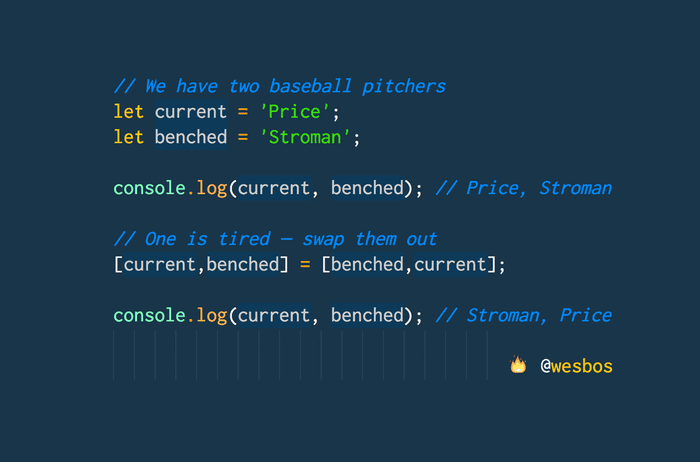The height and width of the screenshot is (462, 700).
Task: Click the 'One is tired' comment line
Action: [x=275, y=239]
